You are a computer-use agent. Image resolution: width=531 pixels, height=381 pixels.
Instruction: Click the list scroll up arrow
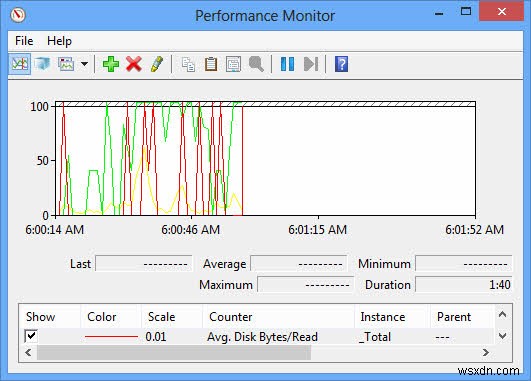[503, 315]
